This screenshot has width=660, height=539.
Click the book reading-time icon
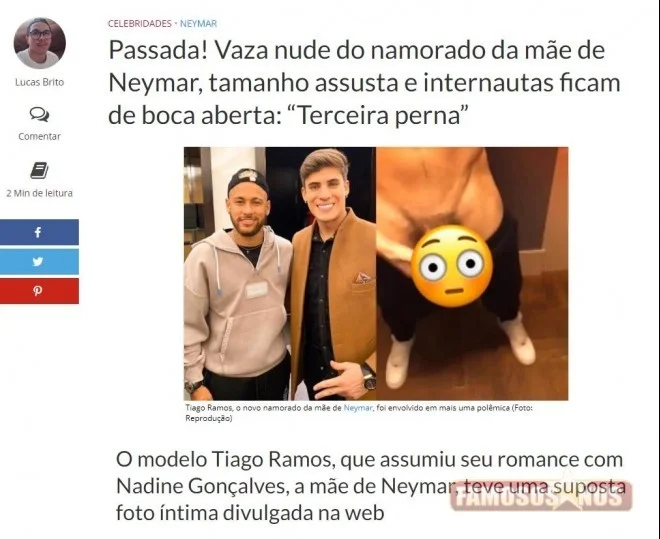click(39, 170)
